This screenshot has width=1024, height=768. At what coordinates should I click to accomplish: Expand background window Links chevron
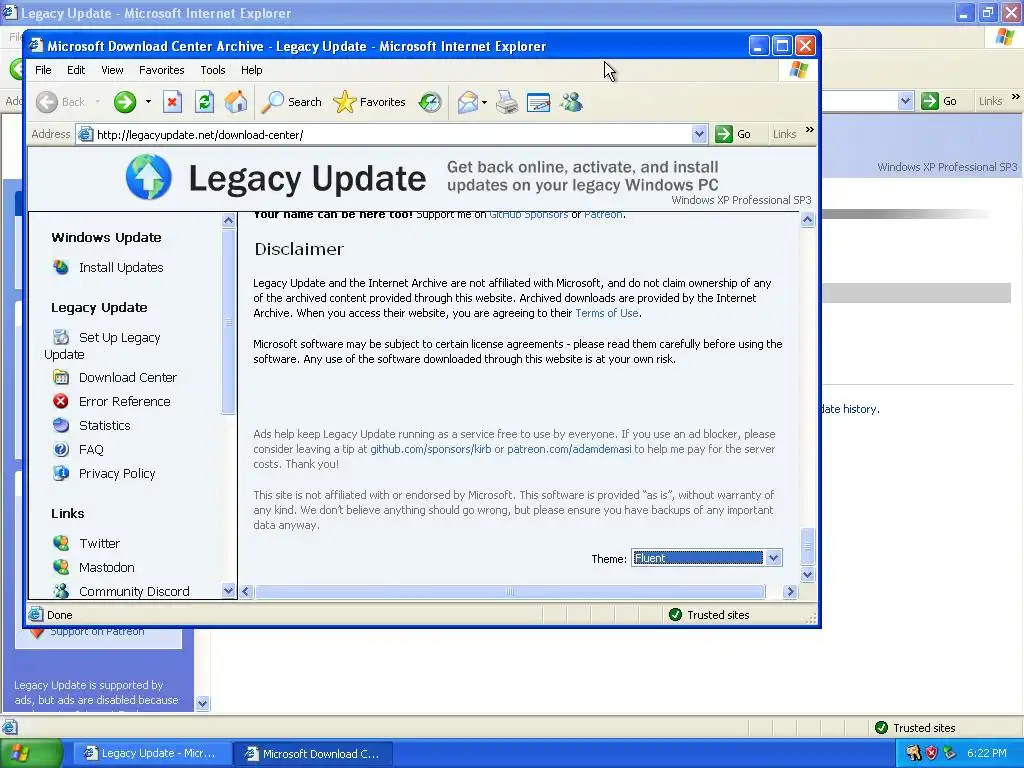[x=1016, y=97]
